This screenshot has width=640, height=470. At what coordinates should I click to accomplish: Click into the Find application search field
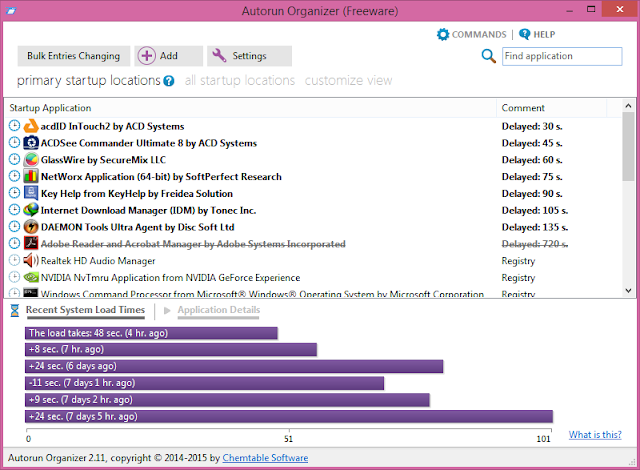pos(562,56)
